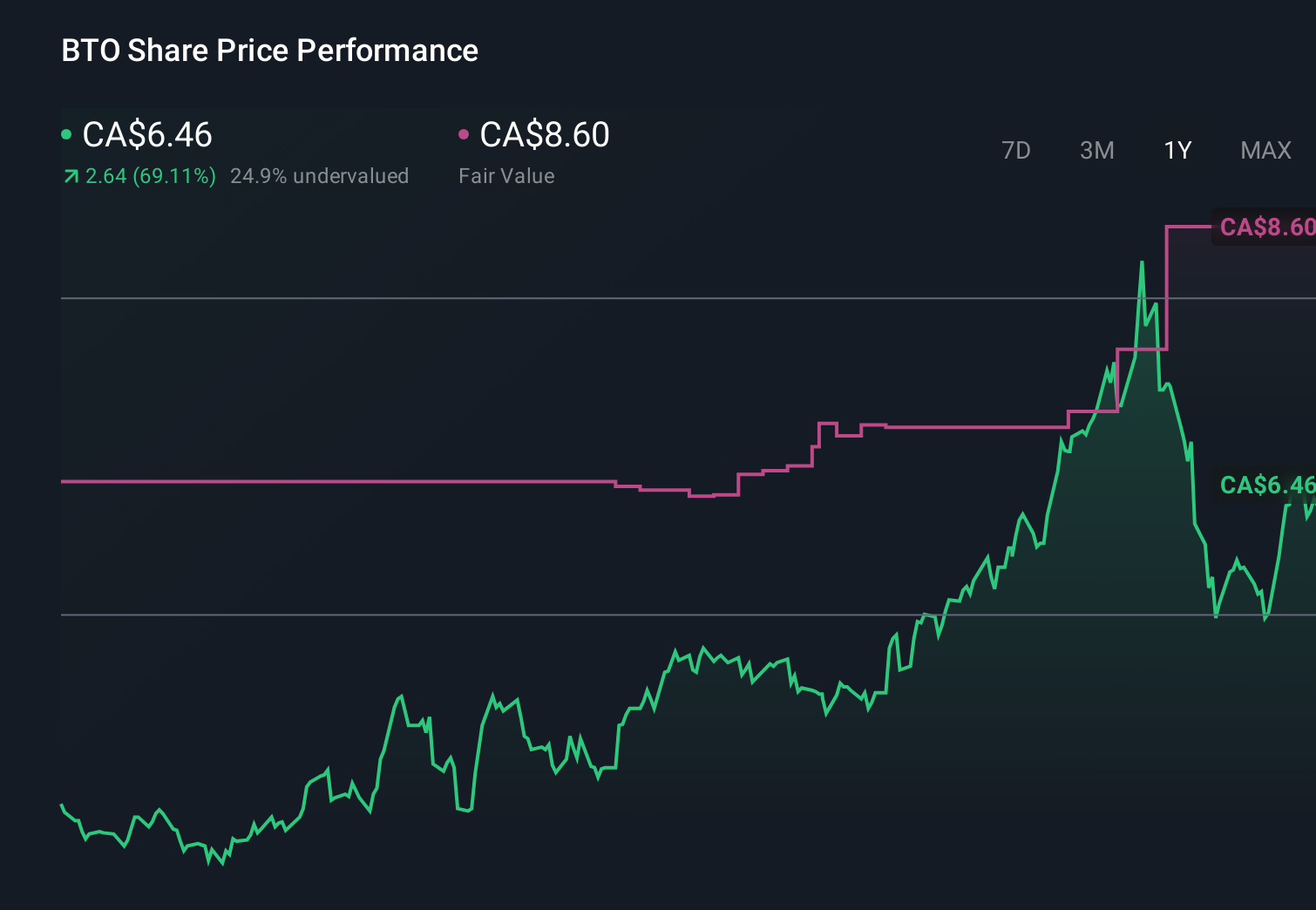Toggle the pink Fair Value series dot
The image size is (1316, 910).
465,133
